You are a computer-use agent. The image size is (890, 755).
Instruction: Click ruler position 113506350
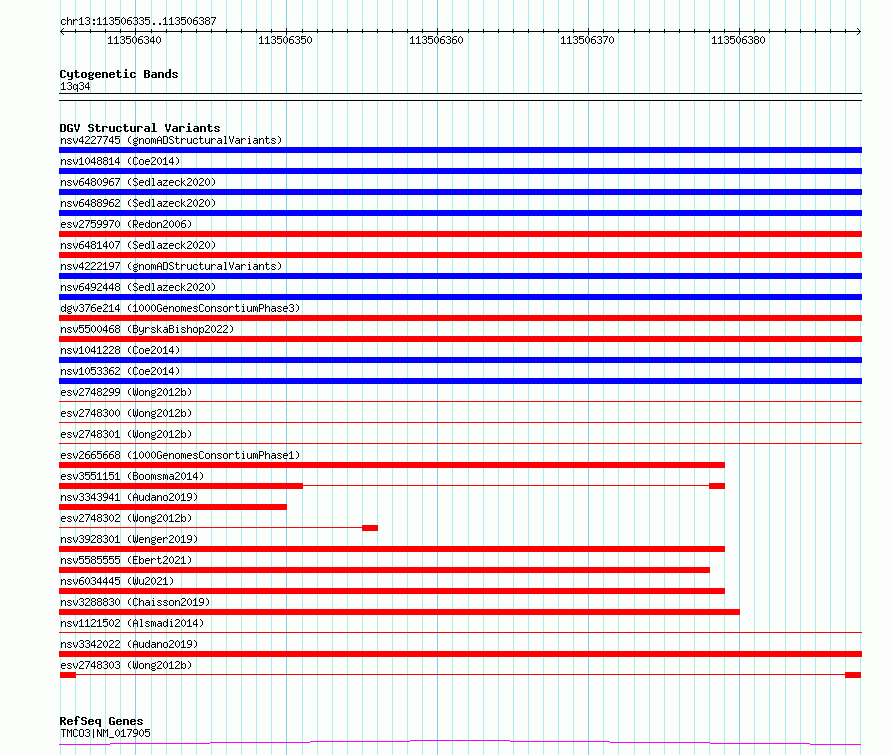click(x=286, y=40)
